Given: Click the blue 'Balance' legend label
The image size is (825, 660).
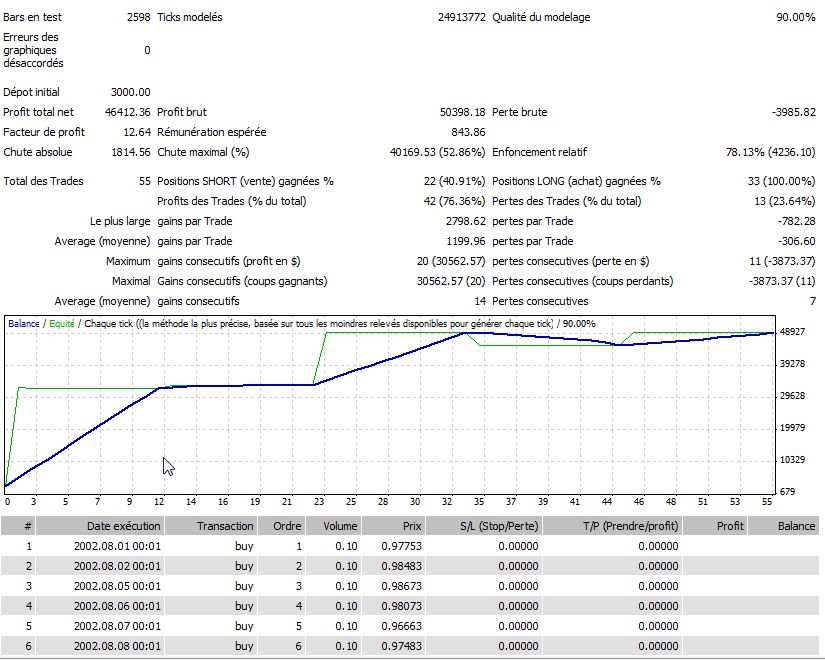Looking at the screenshot, I should [x=23, y=324].
